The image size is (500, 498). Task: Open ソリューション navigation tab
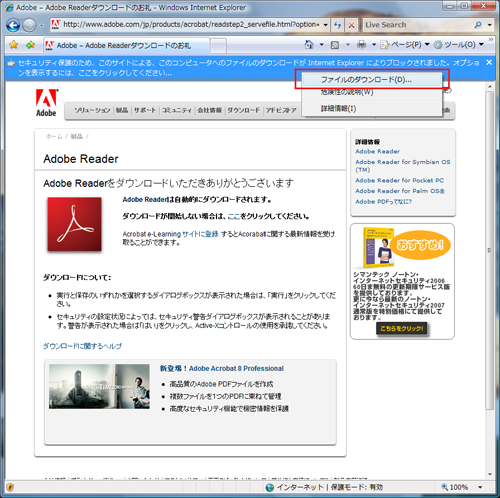(x=92, y=110)
